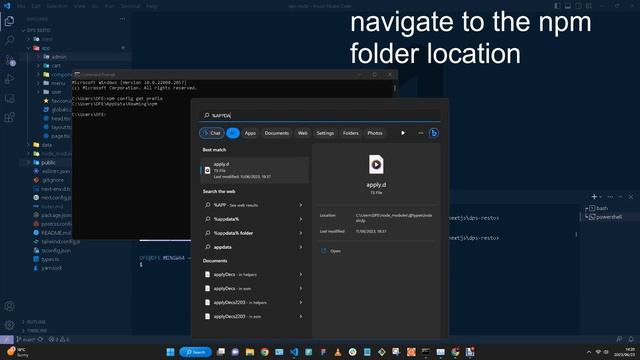Select the Photos filter tab
Viewport: 640px width, 360px height.
[x=375, y=133]
